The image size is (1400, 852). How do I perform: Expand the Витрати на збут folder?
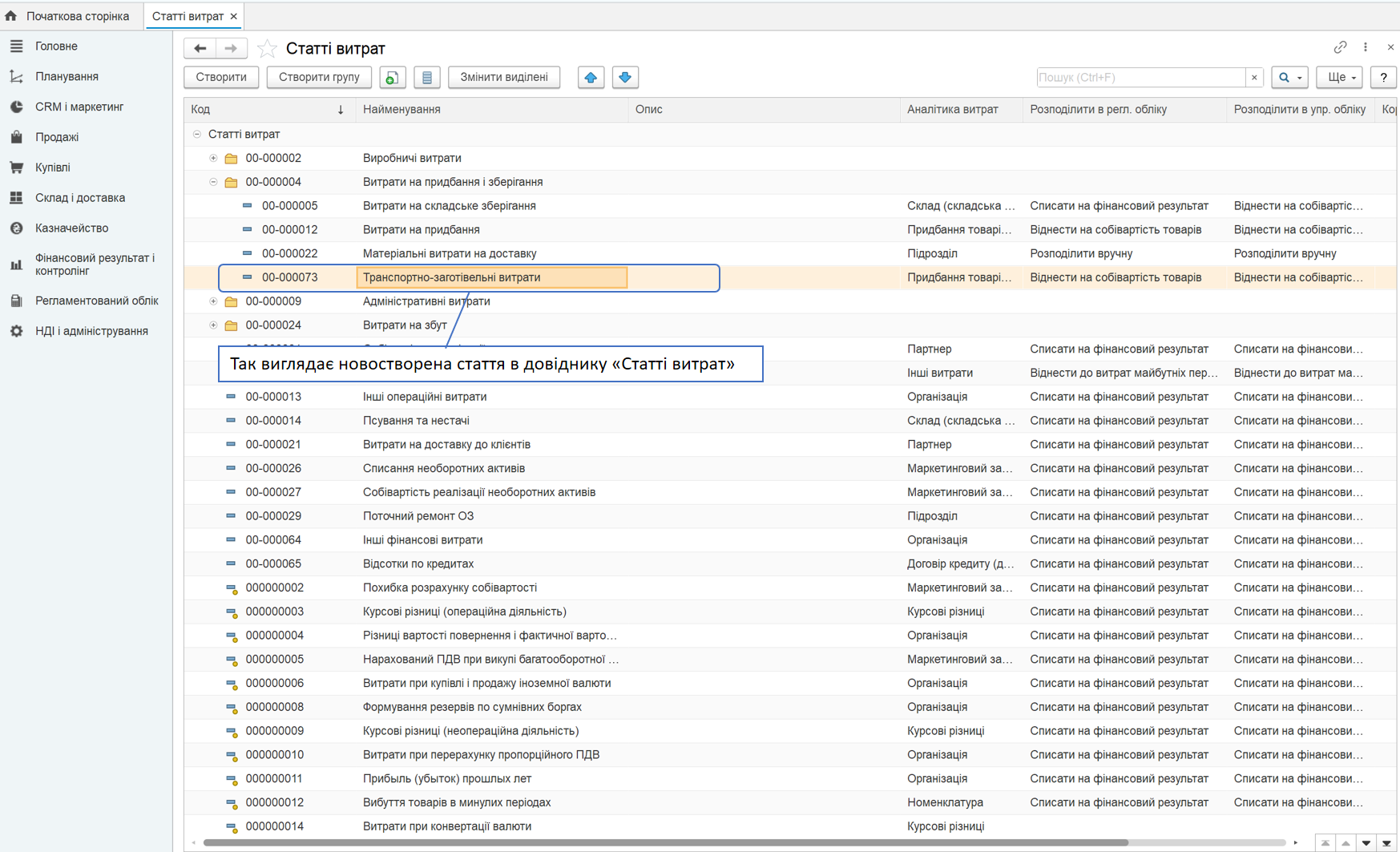coord(213,325)
